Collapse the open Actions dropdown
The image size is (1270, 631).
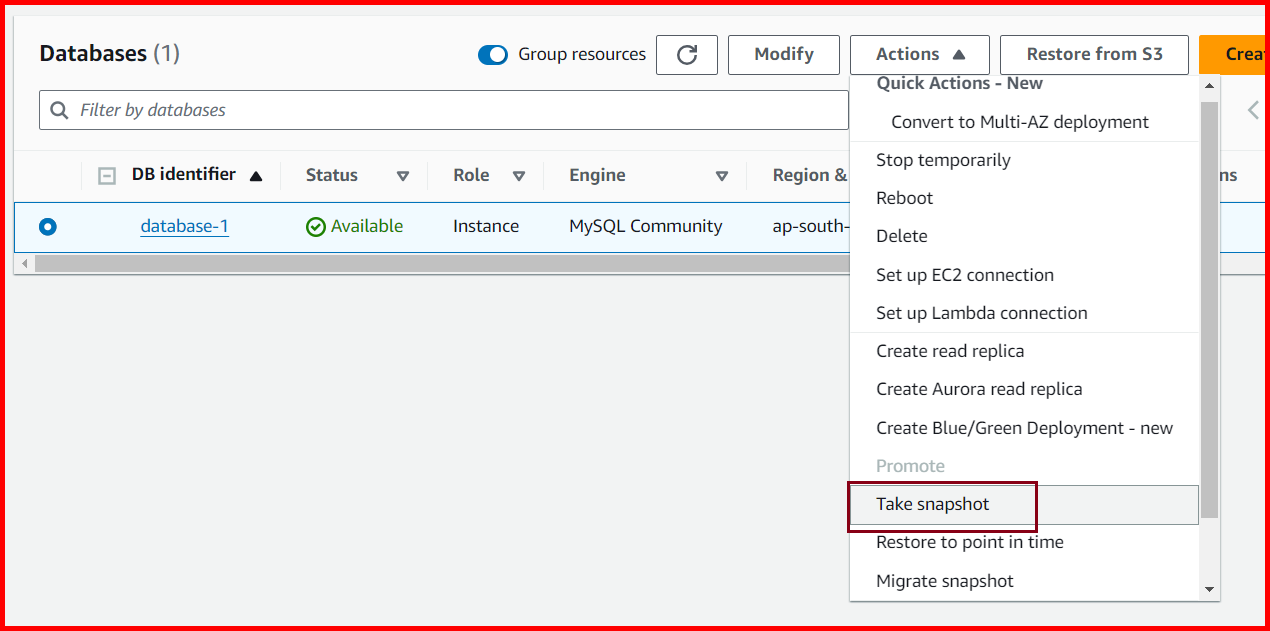click(918, 54)
